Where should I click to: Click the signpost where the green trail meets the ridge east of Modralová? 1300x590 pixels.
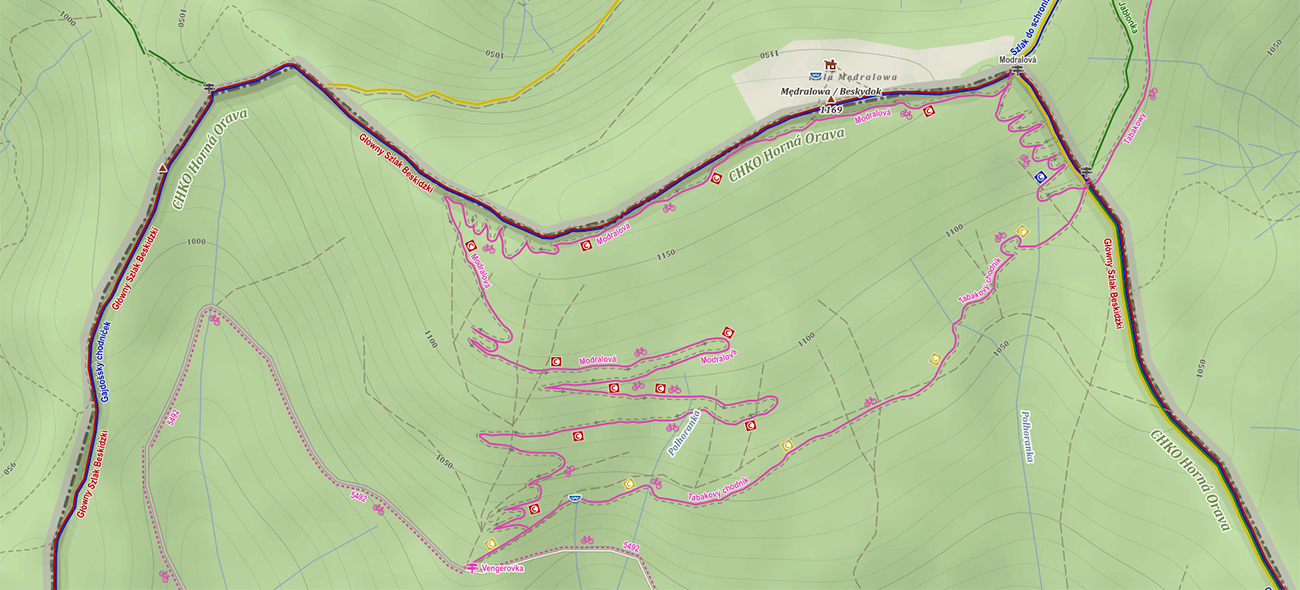point(1086,172)
